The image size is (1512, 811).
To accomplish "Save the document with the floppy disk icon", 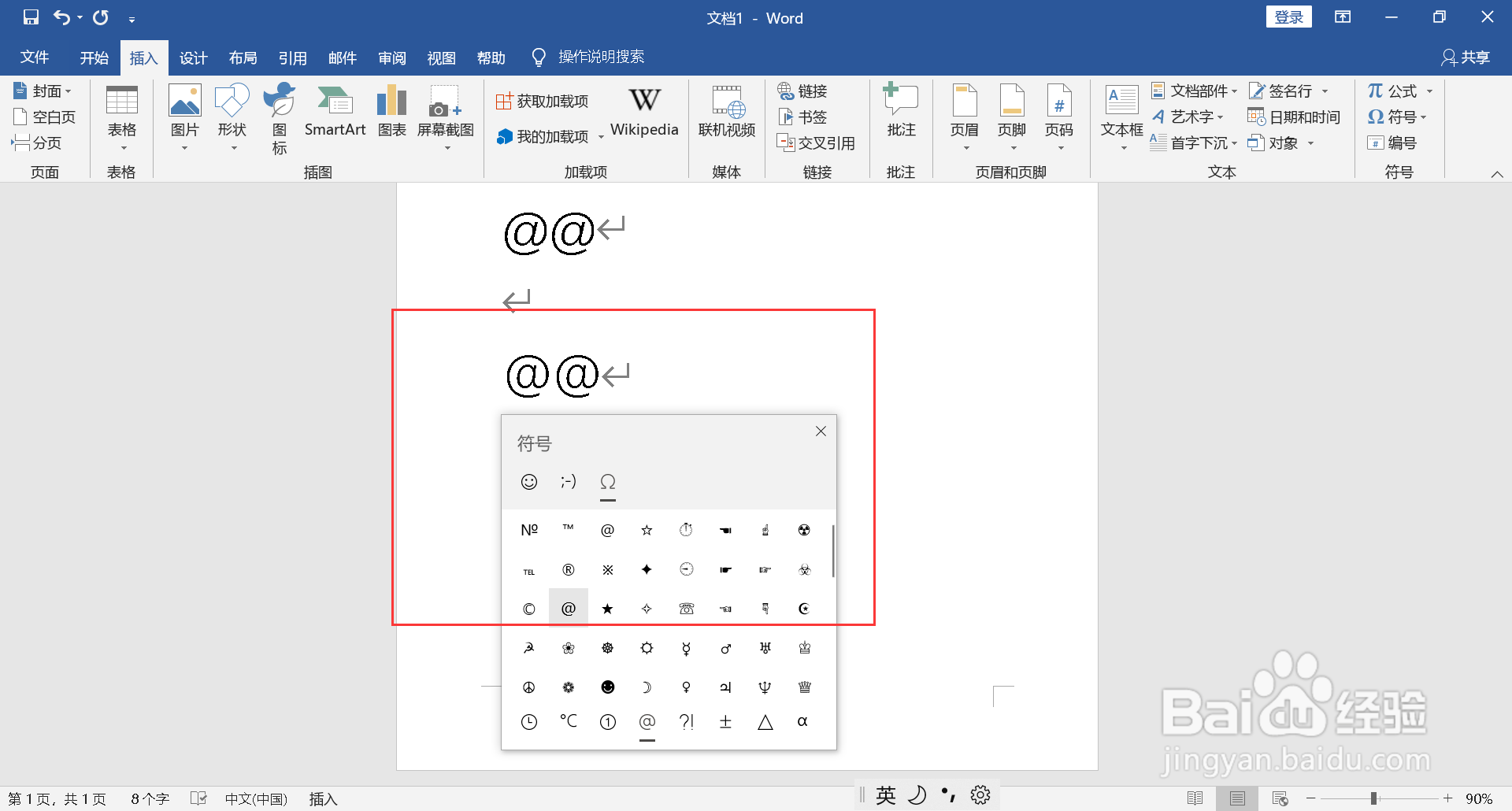I will 31,17.
